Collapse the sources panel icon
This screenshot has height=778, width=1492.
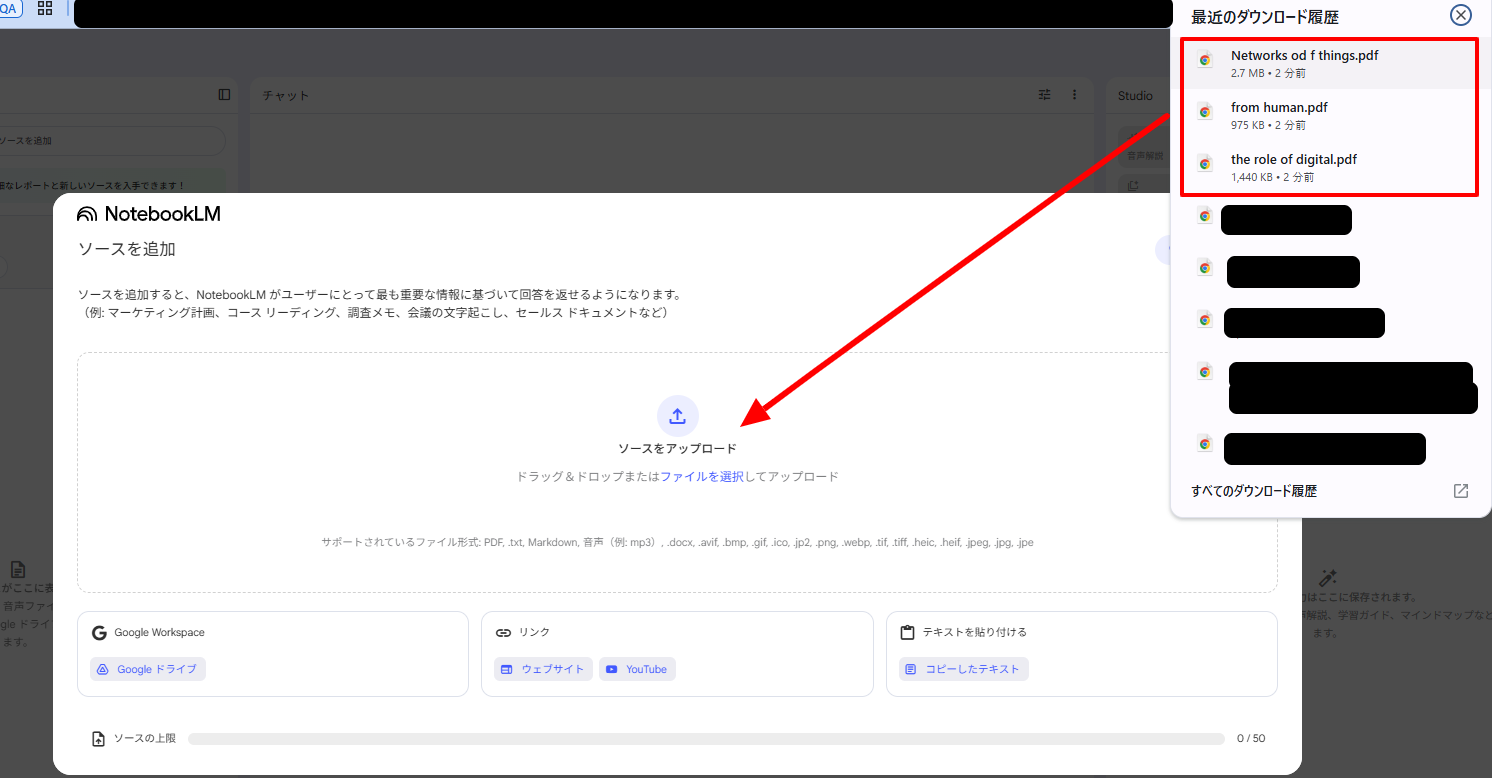(x=224, y=95)
